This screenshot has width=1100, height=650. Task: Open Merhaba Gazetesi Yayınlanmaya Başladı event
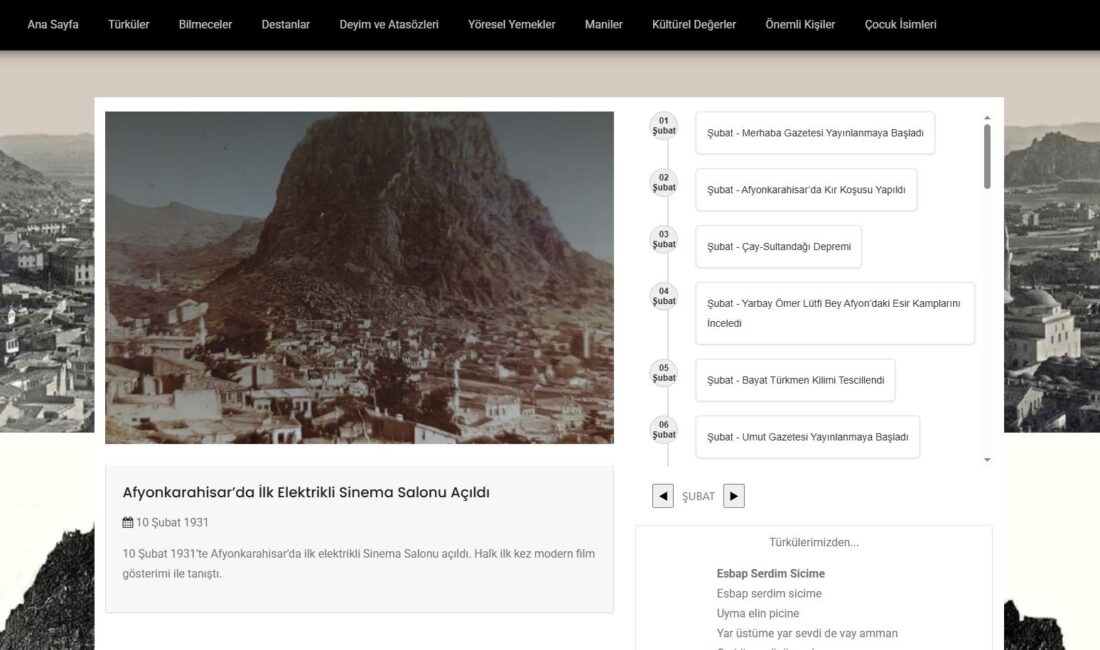(815, 133)
